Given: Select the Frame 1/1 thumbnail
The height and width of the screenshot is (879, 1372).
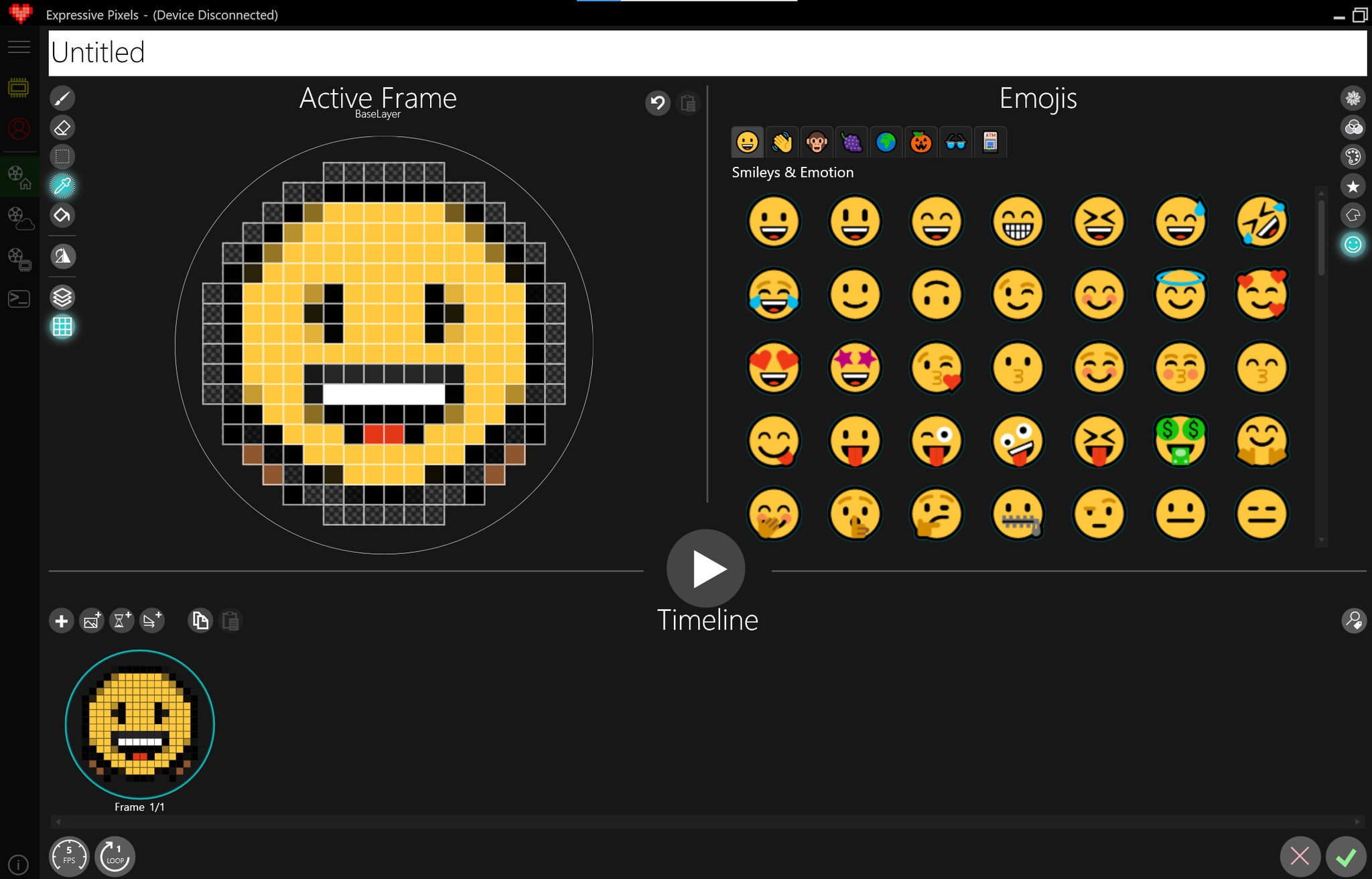Looking at the screenshot, I should click(x=139, y=724).
